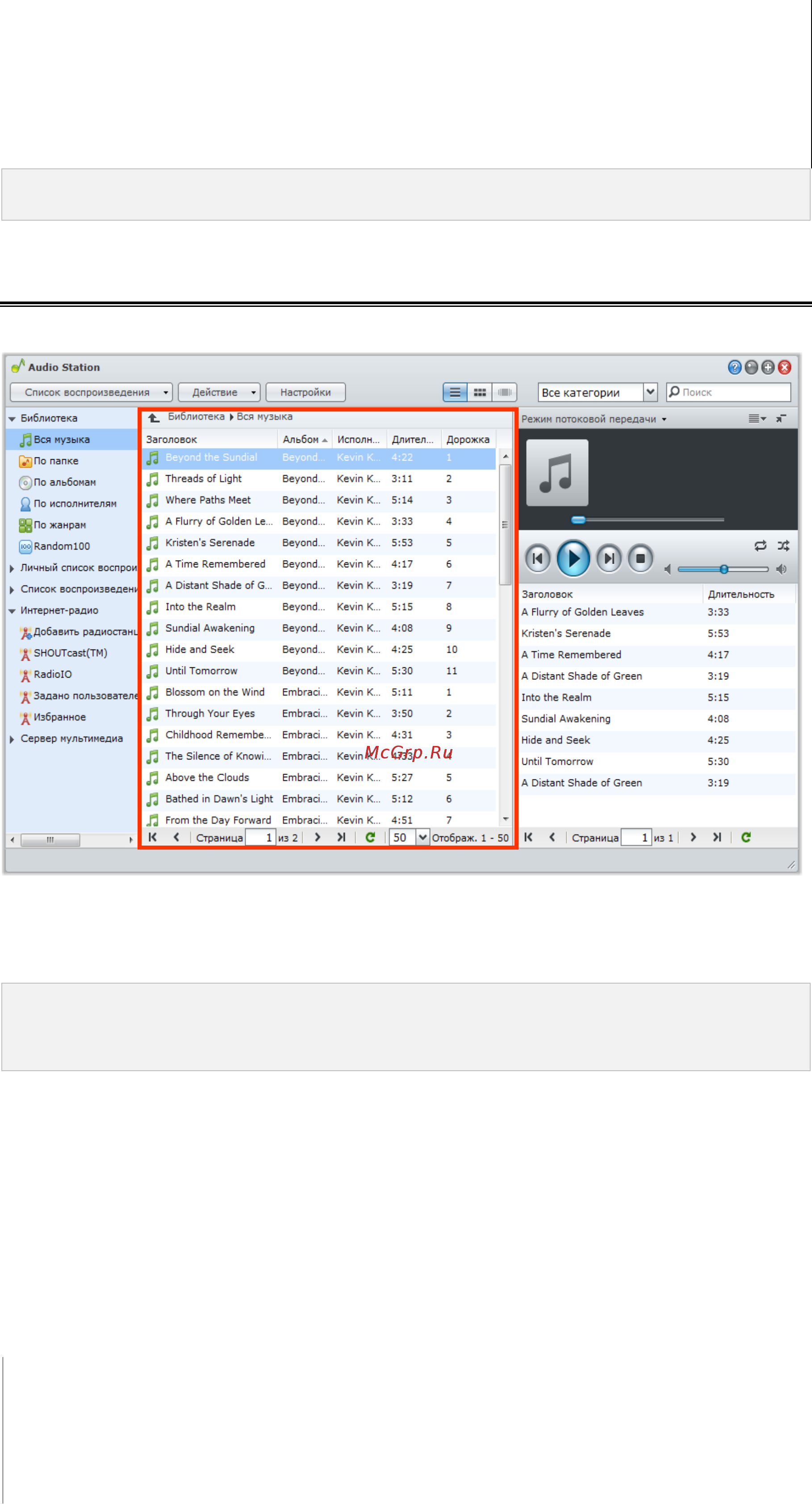
Task: Collapse the Библиотека tree node
Action: 12,419
